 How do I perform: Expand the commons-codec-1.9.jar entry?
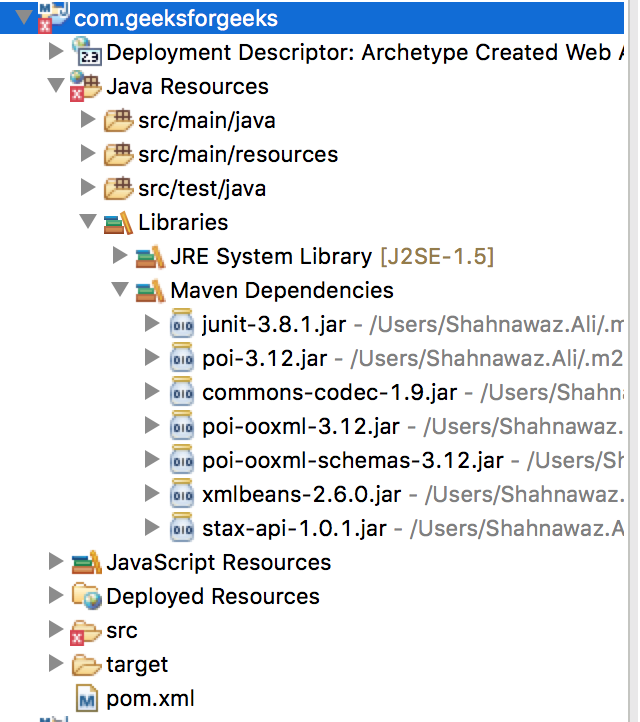(152, 391)
